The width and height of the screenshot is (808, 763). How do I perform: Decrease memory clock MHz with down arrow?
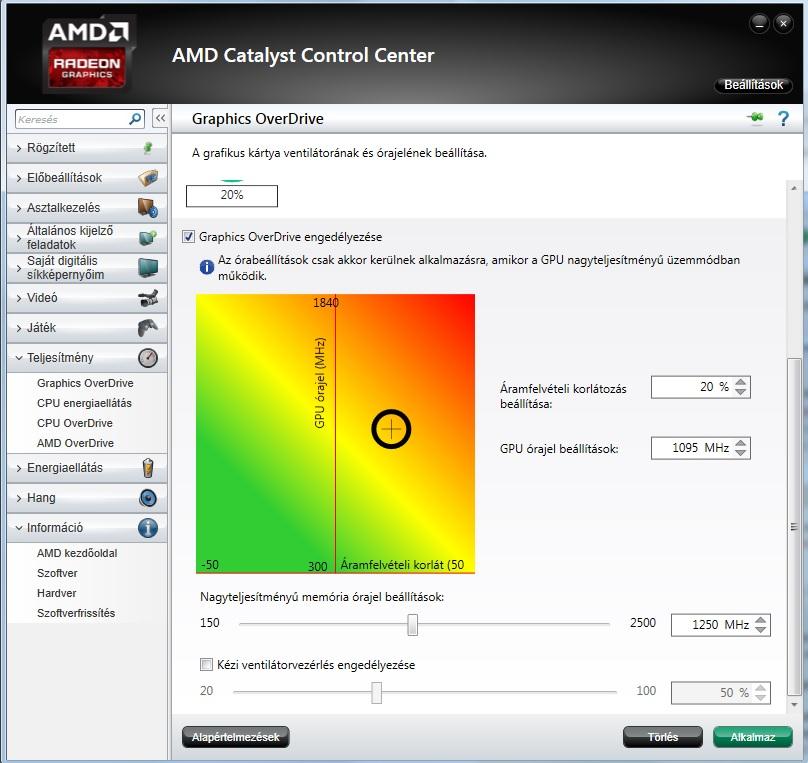pyautogui.click(x=761, y=630)
